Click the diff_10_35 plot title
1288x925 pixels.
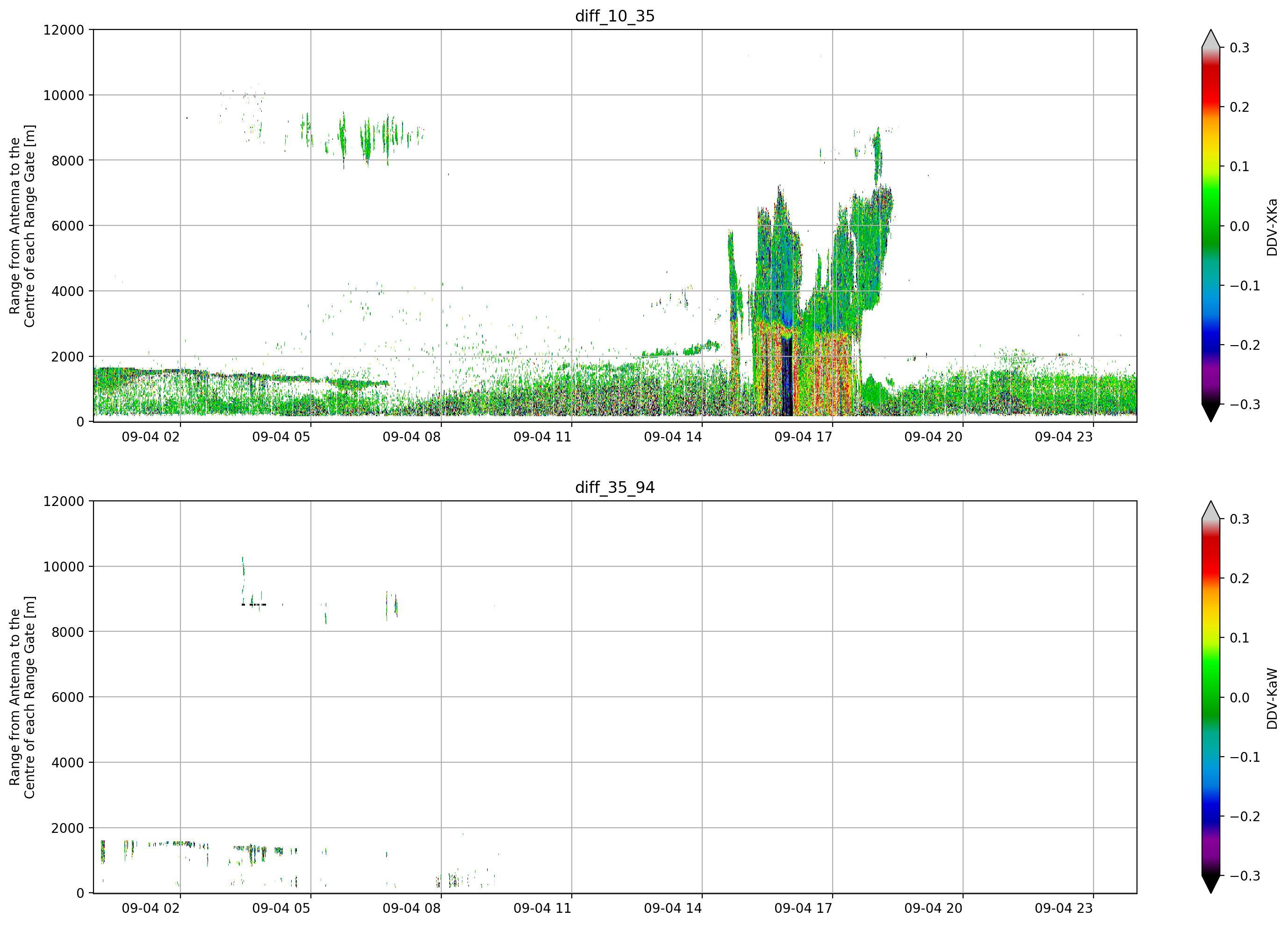click(x=615, y=16)
